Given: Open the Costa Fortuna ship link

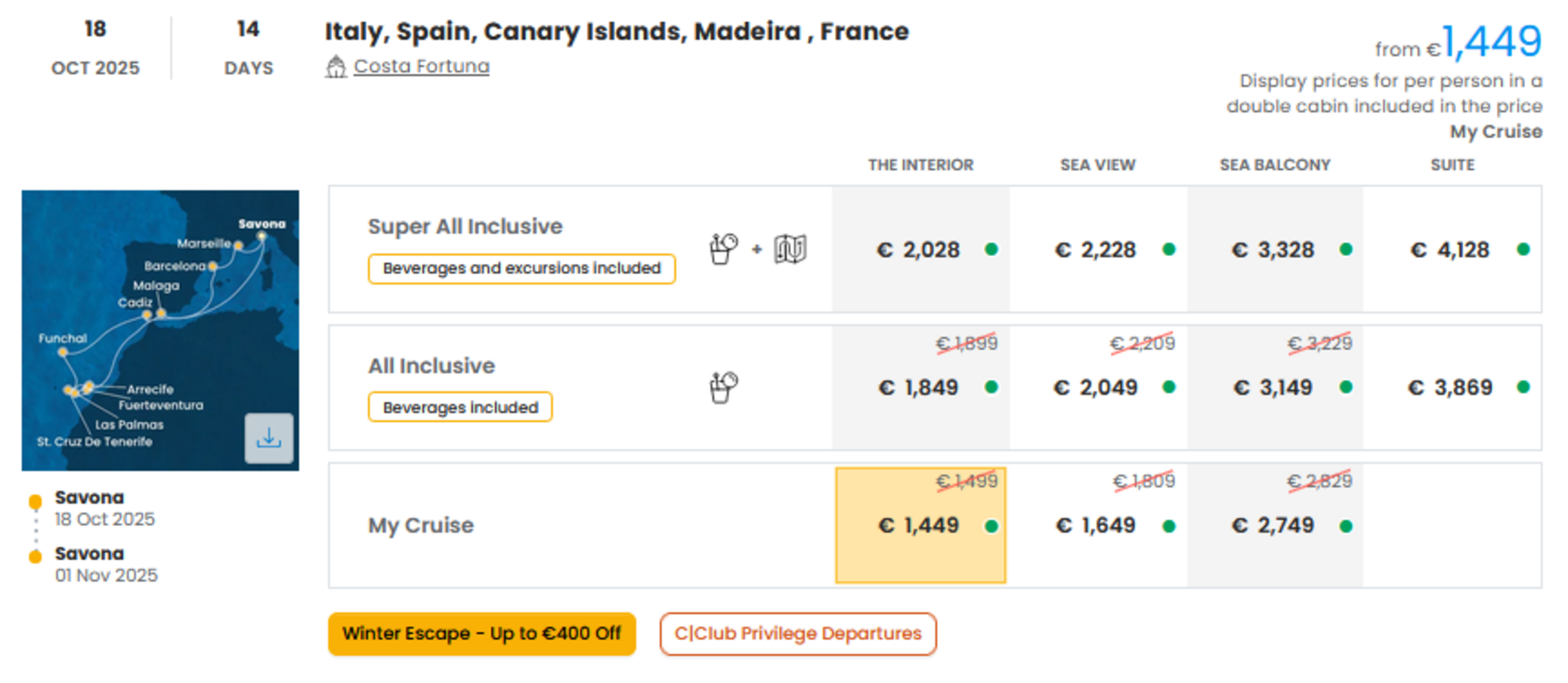Looking at the screenshot, I should pyautogui.click(x=422, y=67).
